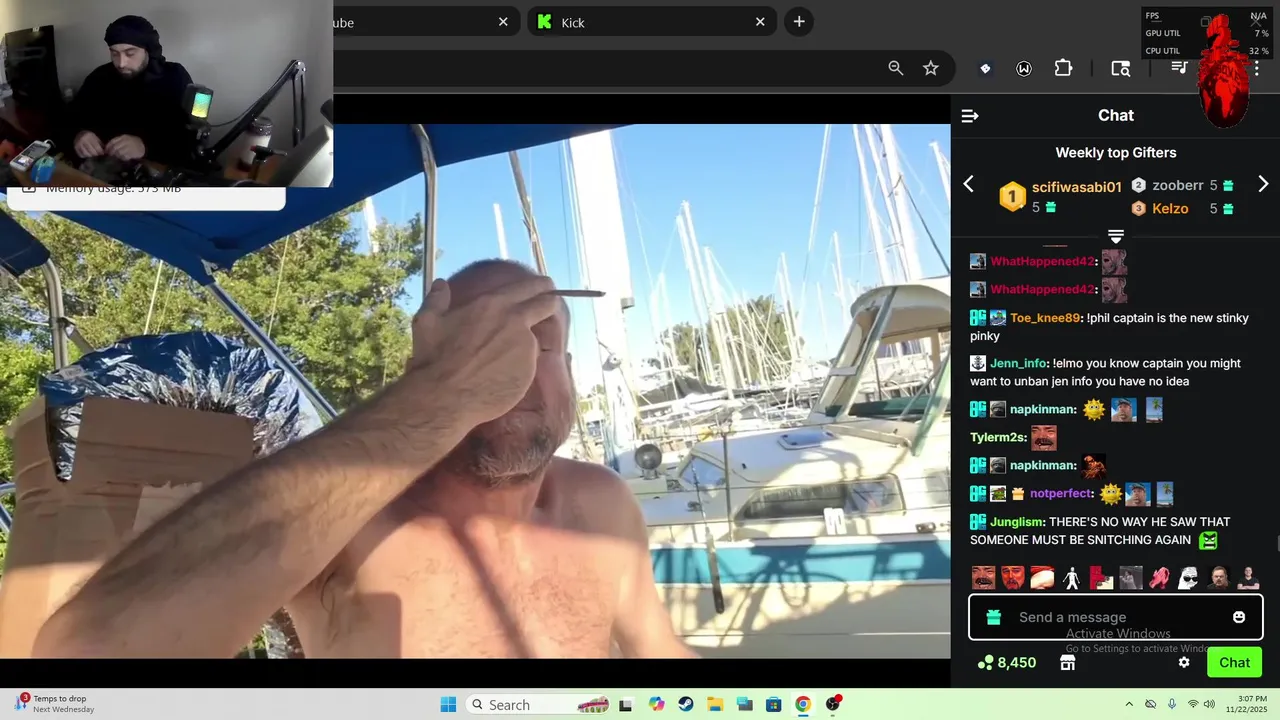1280x720 pixels.
Task: Bookmark this page with the star icon
Action: click(x=931, y=68)
